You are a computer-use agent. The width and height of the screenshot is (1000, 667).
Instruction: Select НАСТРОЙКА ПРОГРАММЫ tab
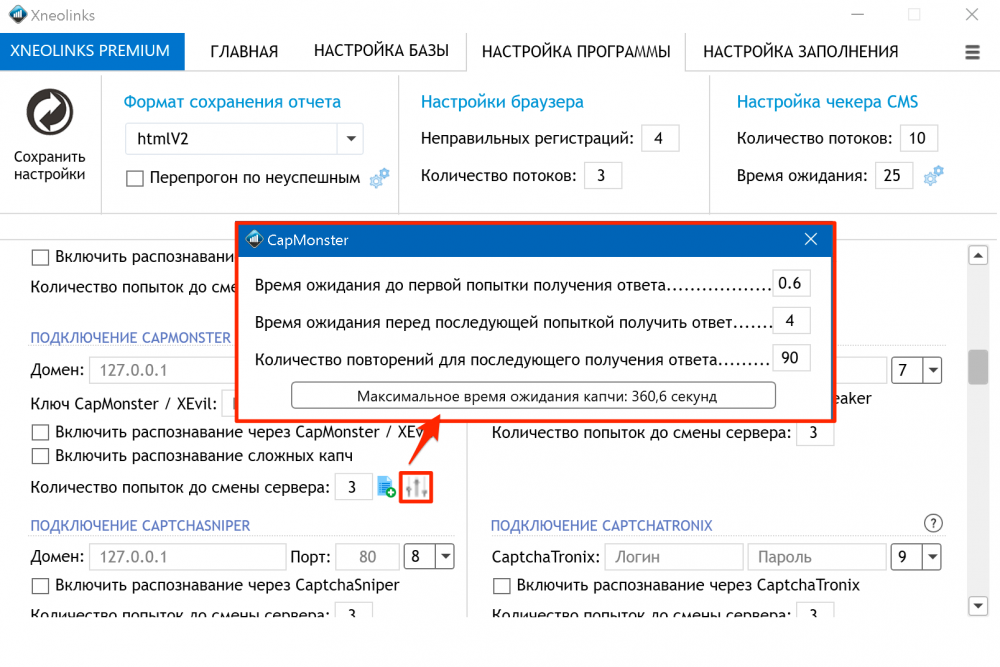576,52
